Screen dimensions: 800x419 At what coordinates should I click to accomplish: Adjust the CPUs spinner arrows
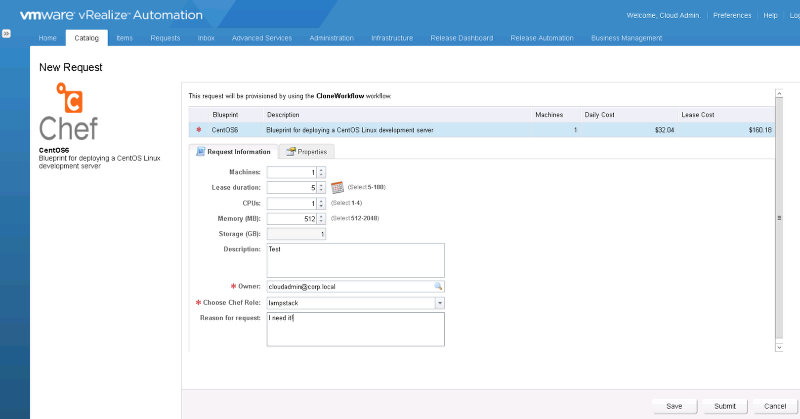pos(321,203)
